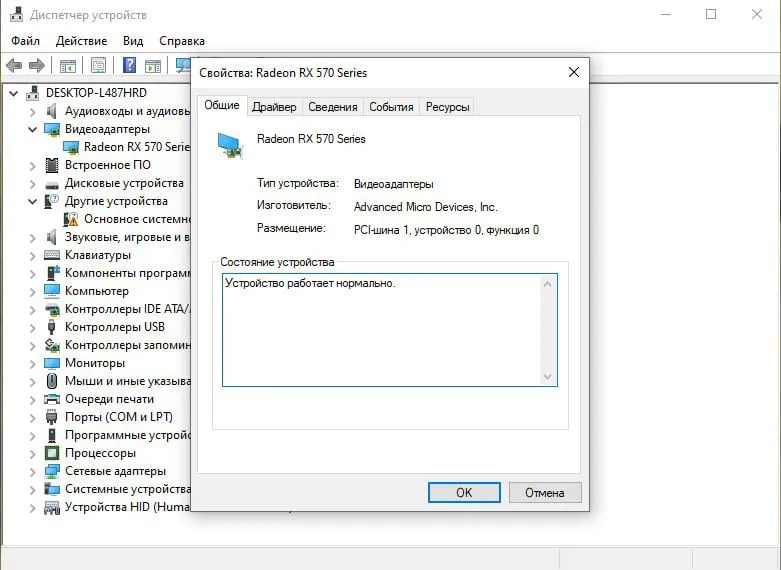781x570 pixels.
Task: Maximize the Диспетчер устройств window
Action: pyautogui.click(x=711, y=14)
